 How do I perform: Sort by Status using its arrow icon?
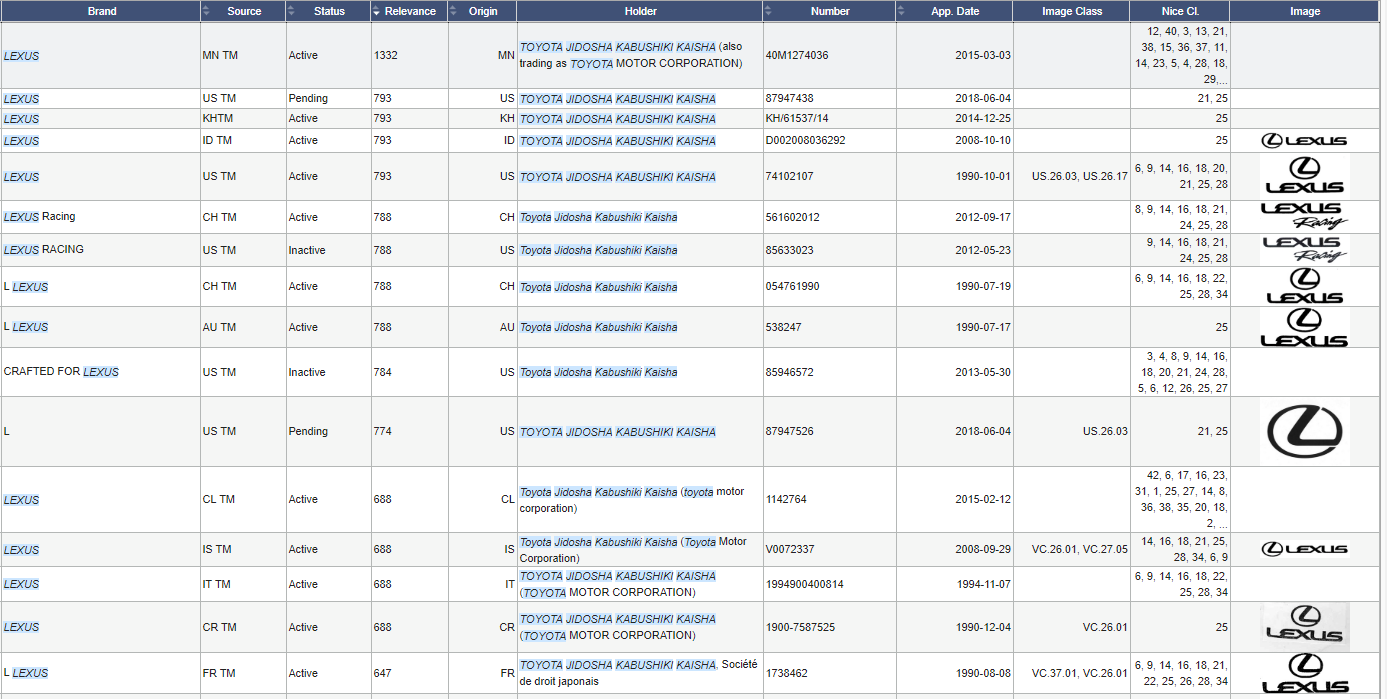pos(291,11)
